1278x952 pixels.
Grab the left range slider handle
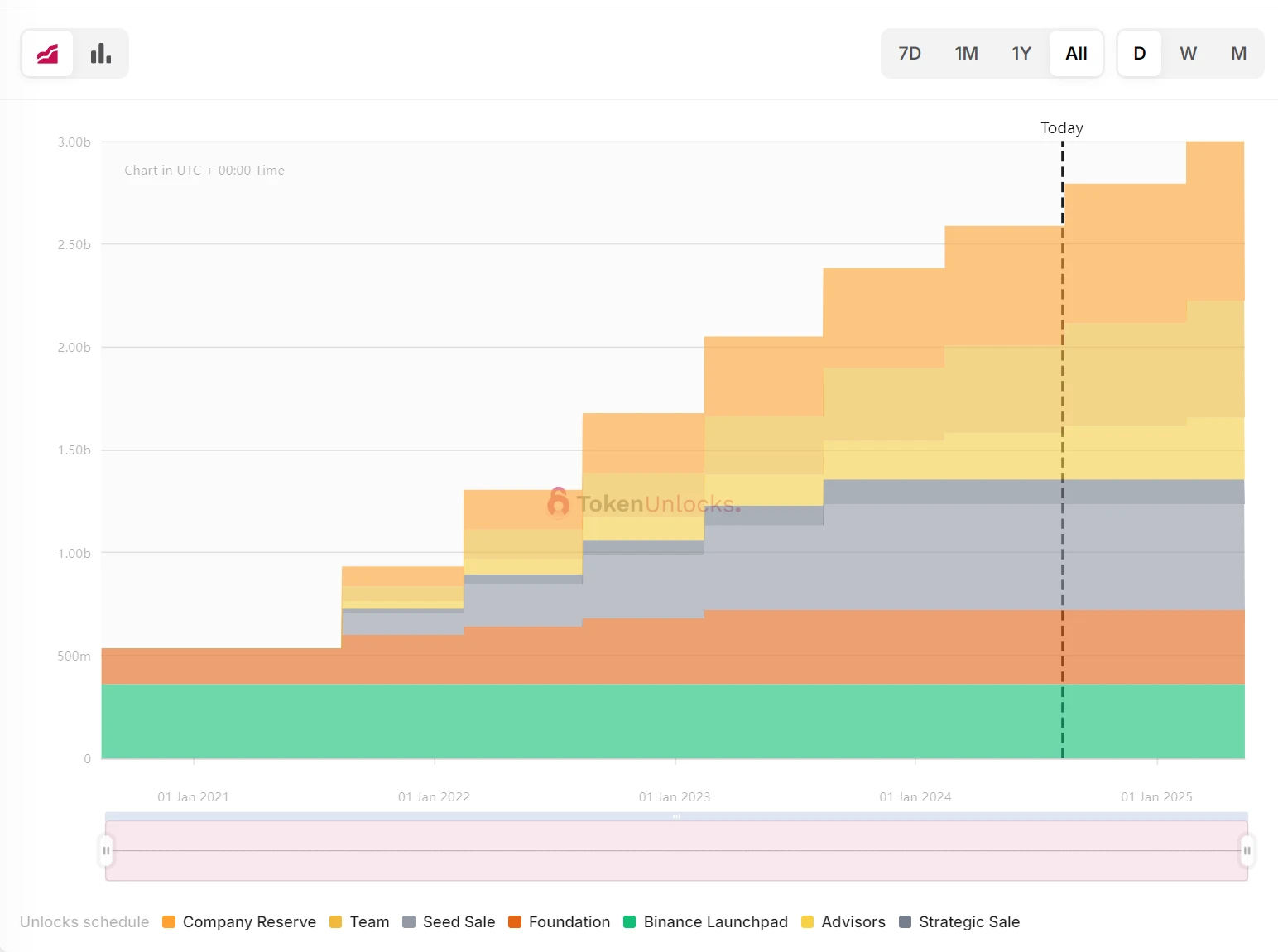106,850
